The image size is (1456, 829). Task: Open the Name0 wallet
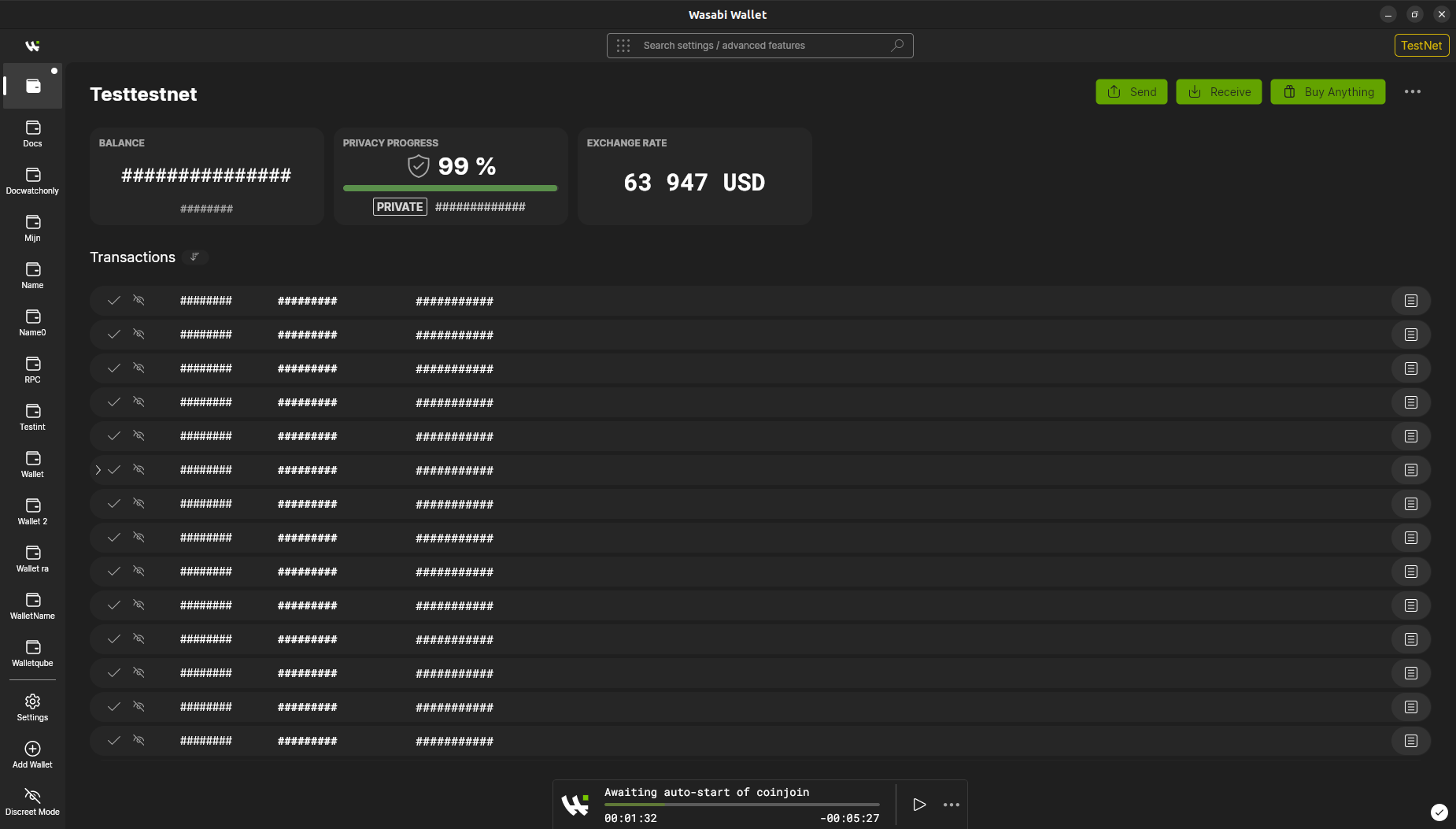(32, 322)
